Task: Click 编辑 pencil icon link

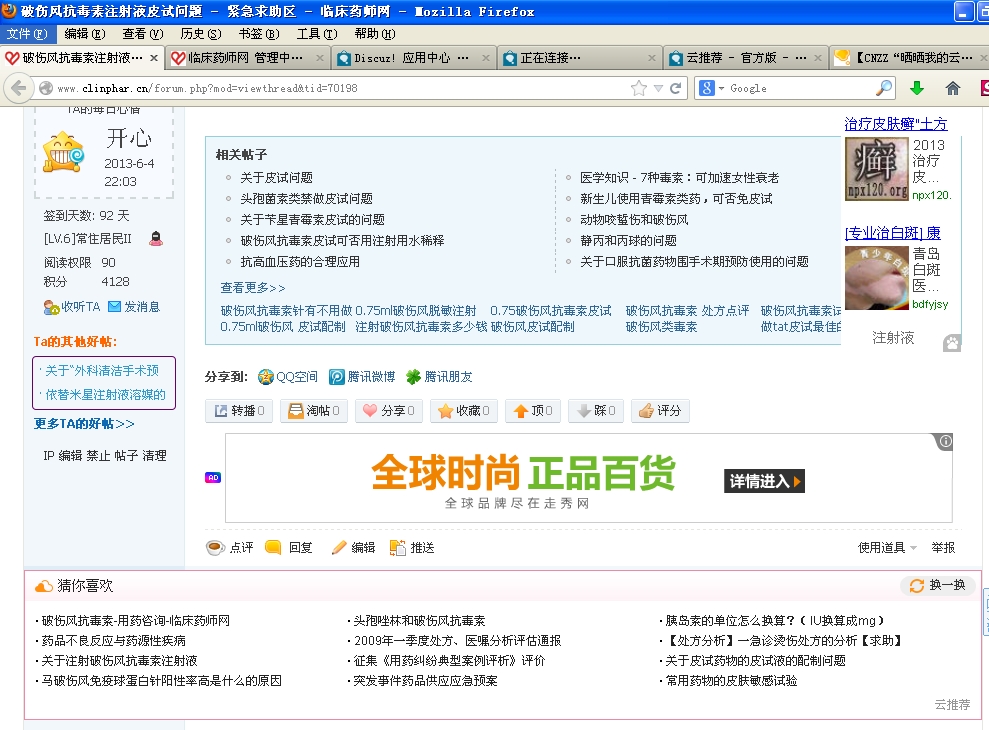Action: 353,548
